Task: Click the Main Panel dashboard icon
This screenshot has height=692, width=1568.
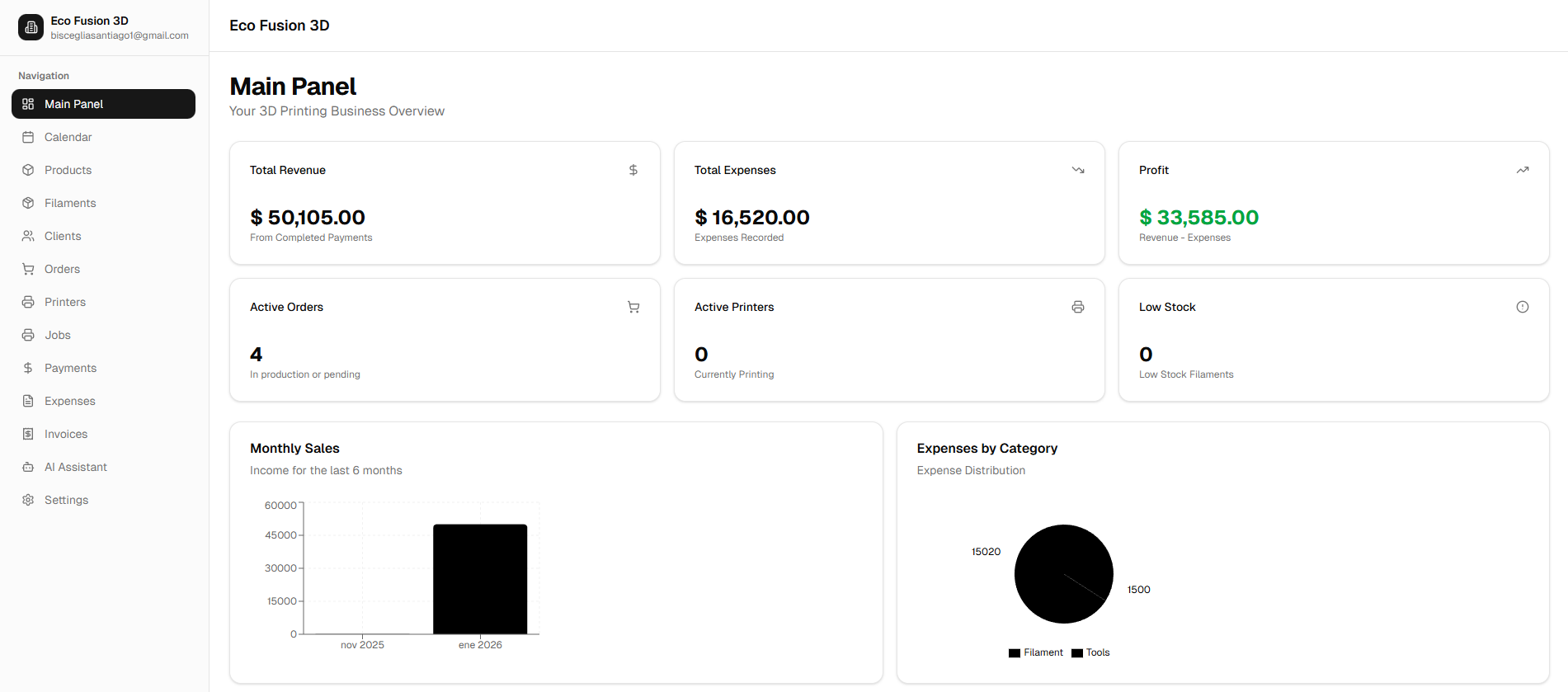Action: coord(28,104)
